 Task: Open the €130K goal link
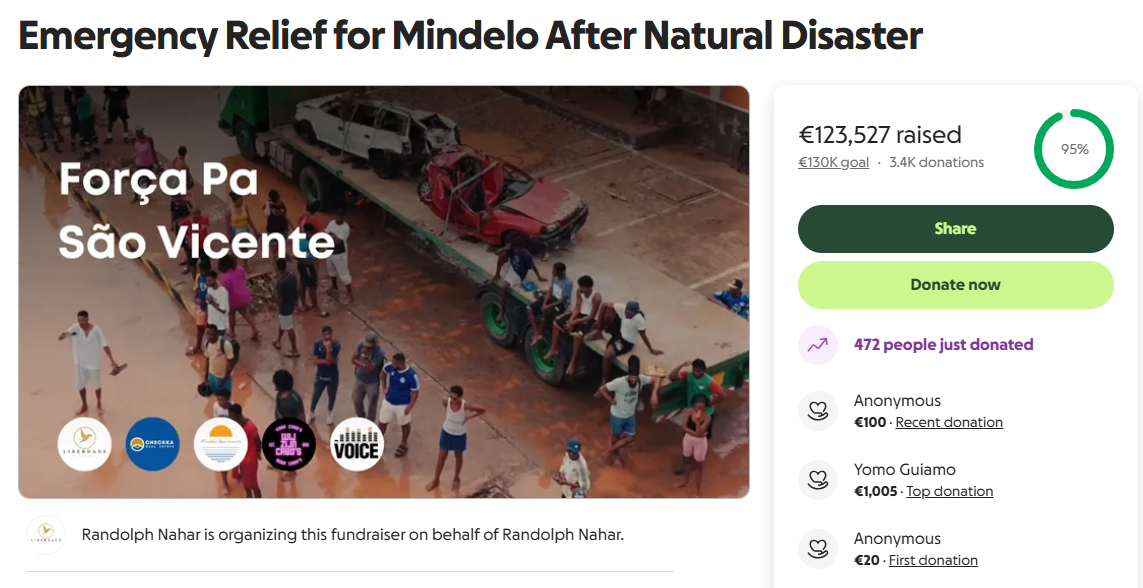833,162
